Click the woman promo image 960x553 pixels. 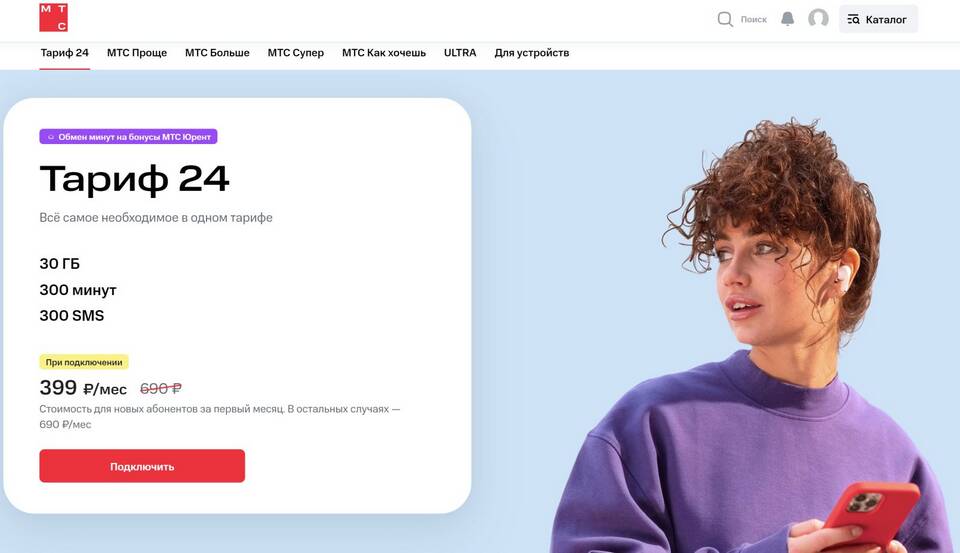753,337
